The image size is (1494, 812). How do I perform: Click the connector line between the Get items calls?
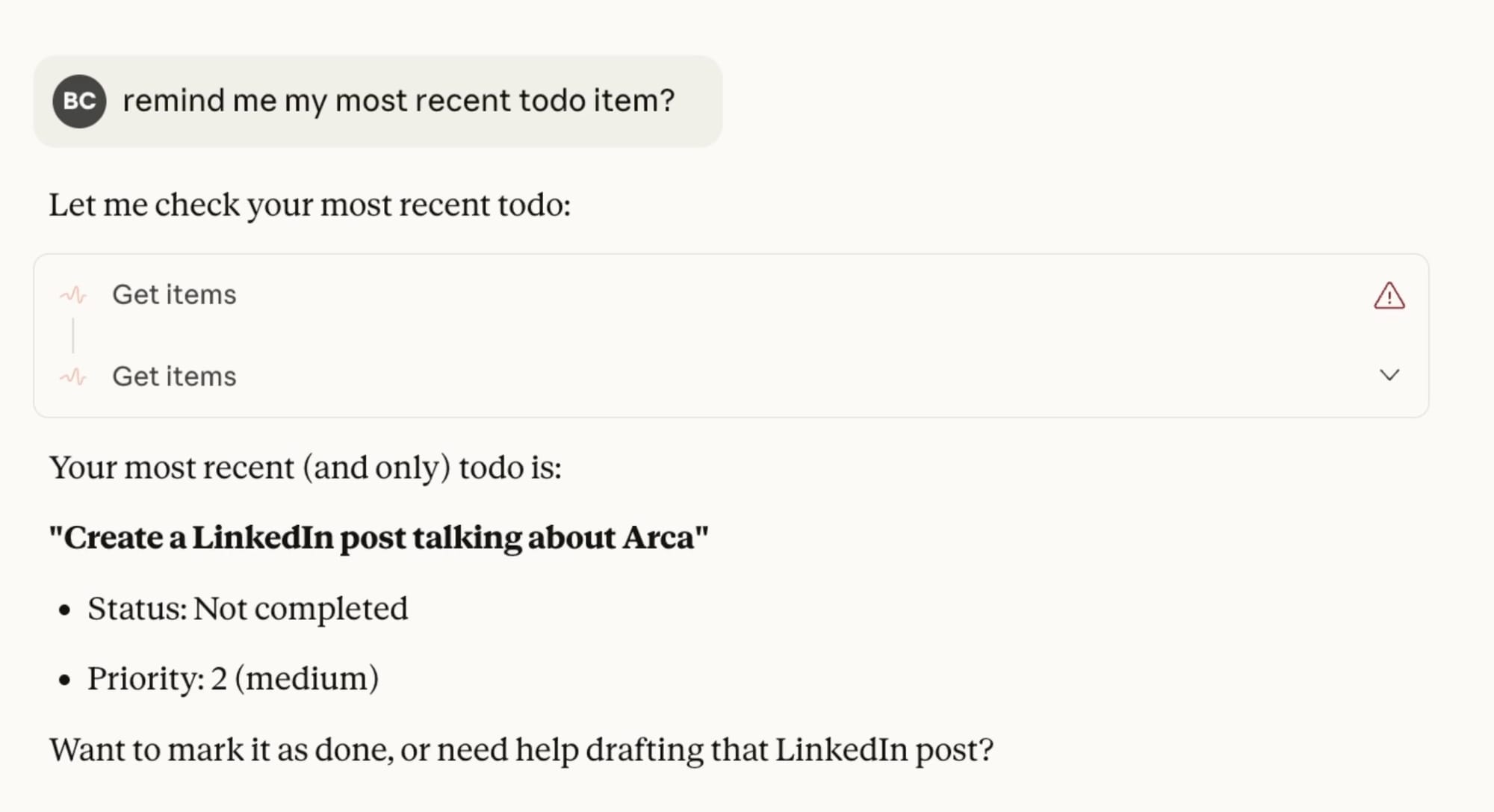point(73,335)
